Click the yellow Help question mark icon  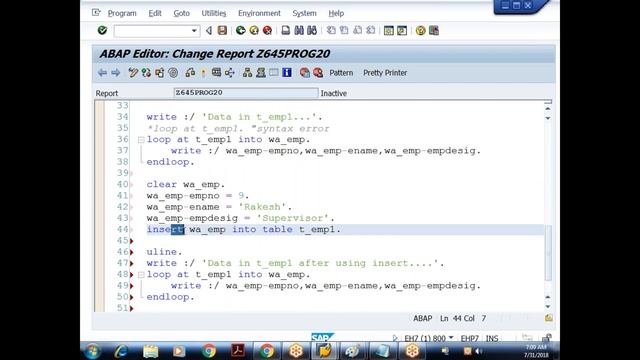[420, 31]
